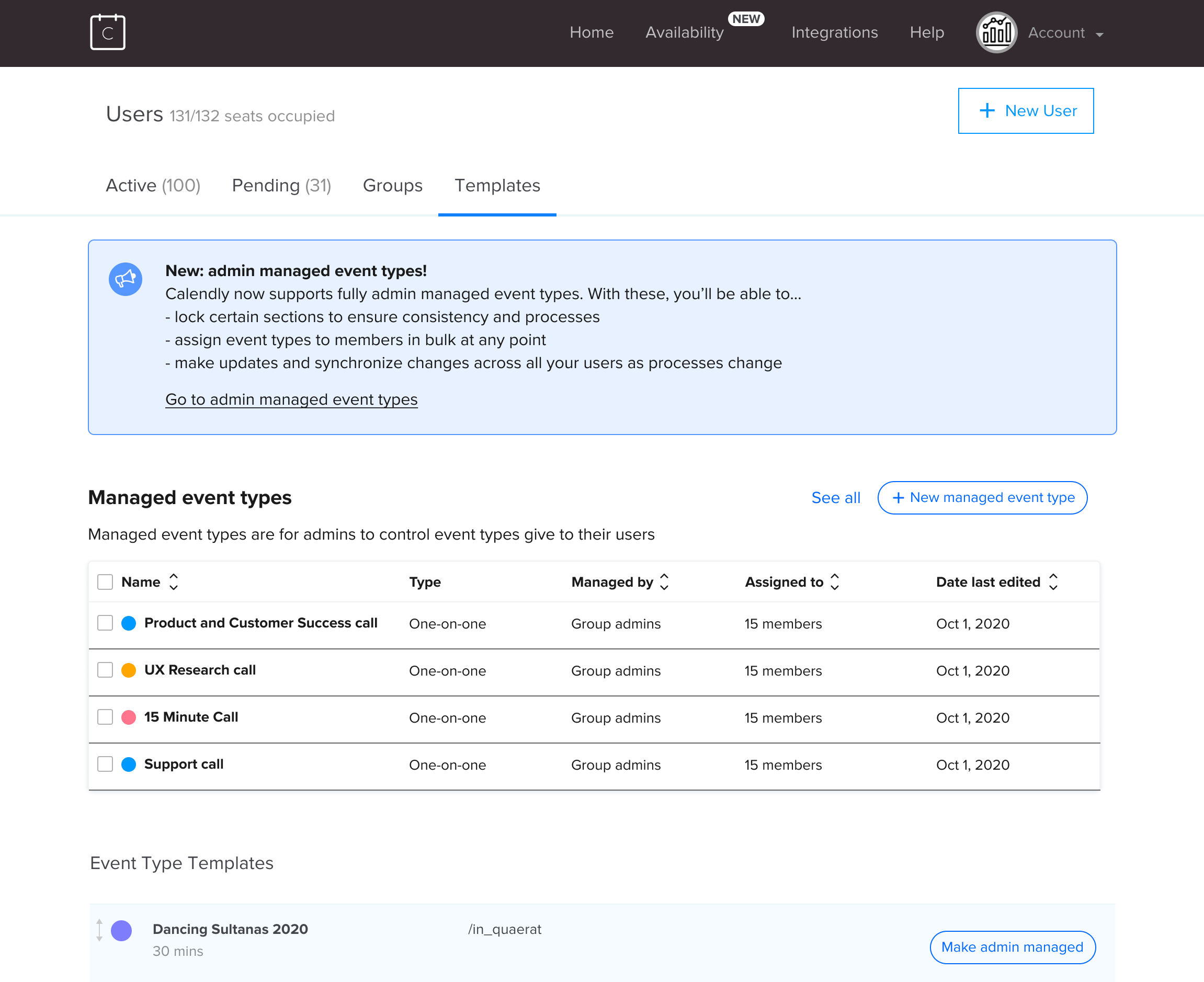Click the See all link
The image size is (1204, 982).
(836, 498)
